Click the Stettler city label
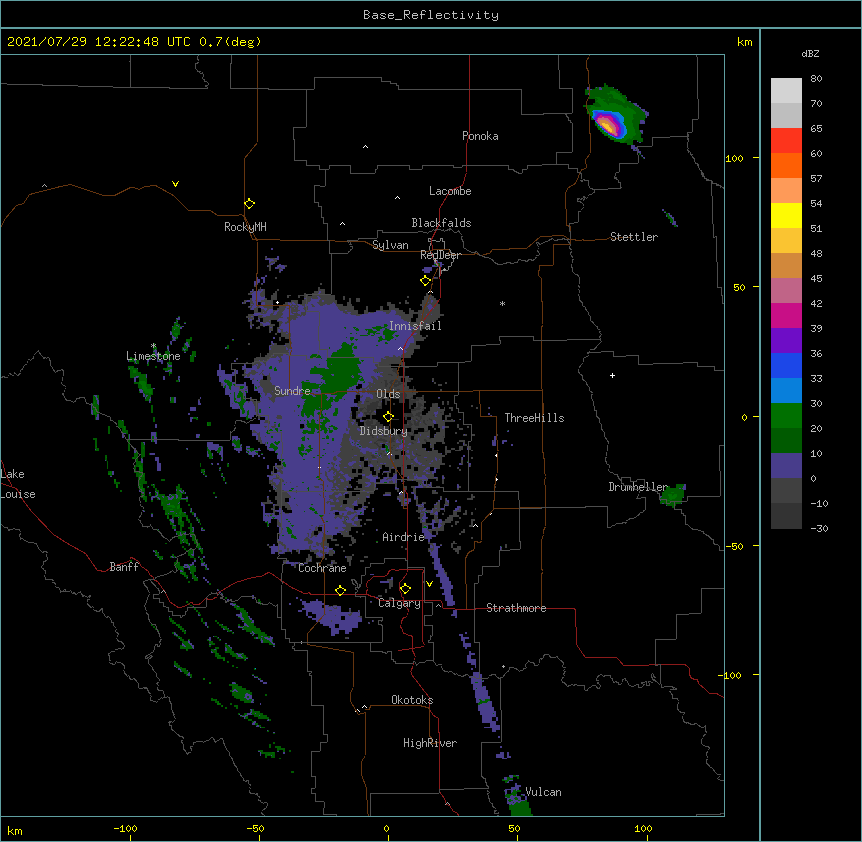 pos(634,237)
